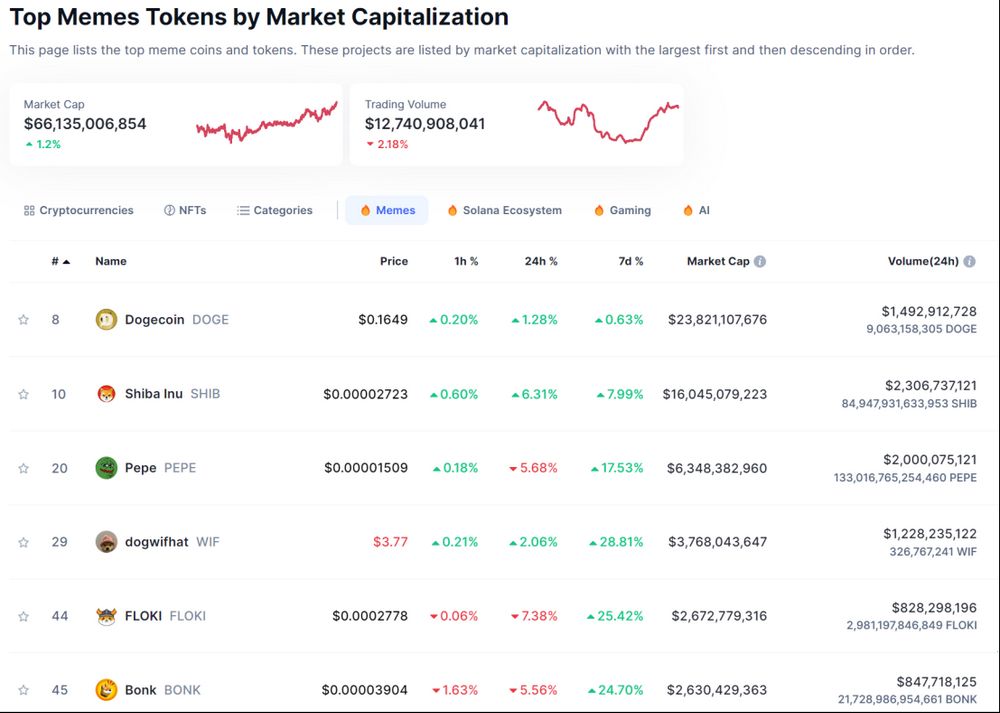
Task: Click the FLOKI coin logo icon
Action: (x=106, y=616)
